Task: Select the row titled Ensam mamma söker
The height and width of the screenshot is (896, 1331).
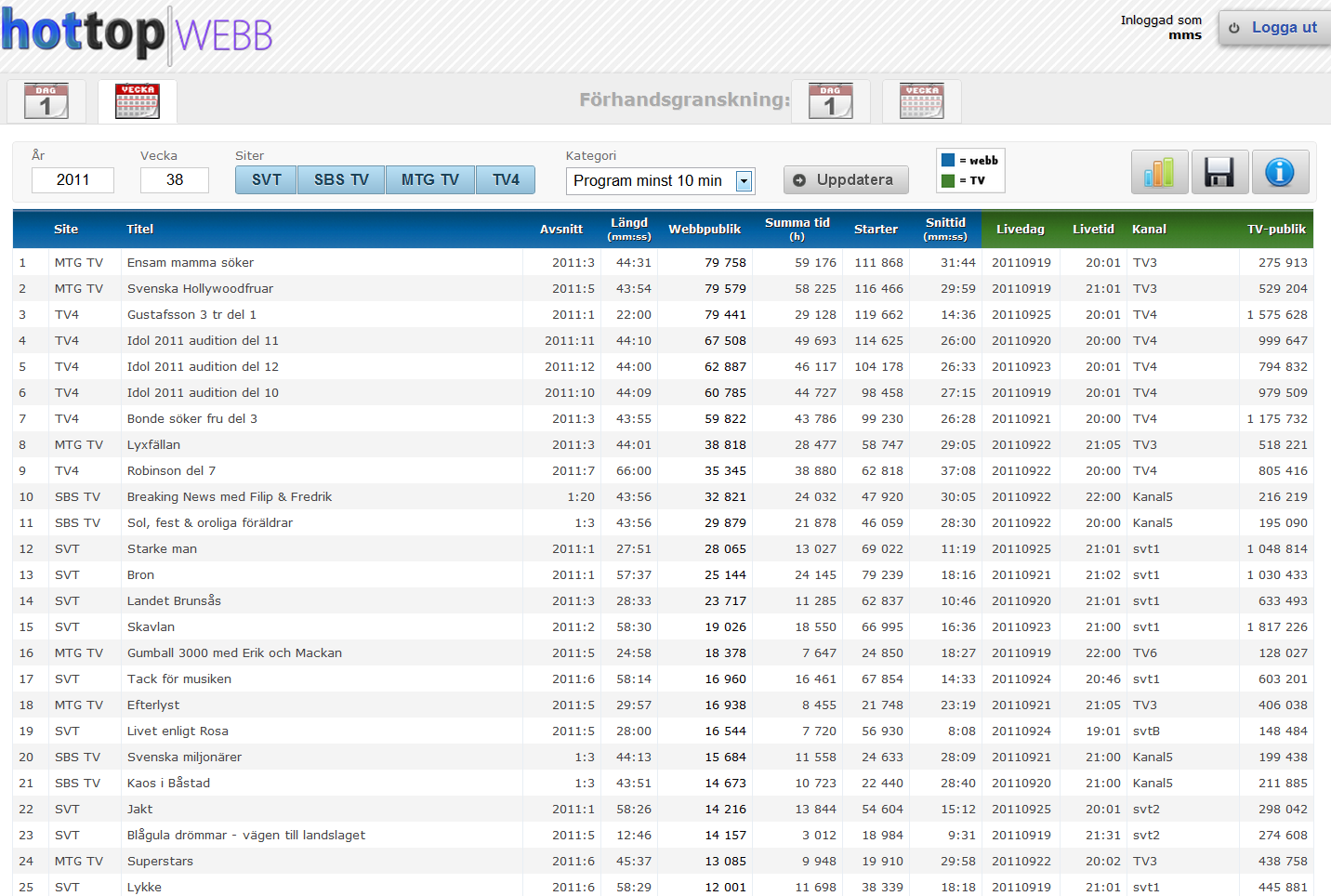Action: tap(663, 262)
